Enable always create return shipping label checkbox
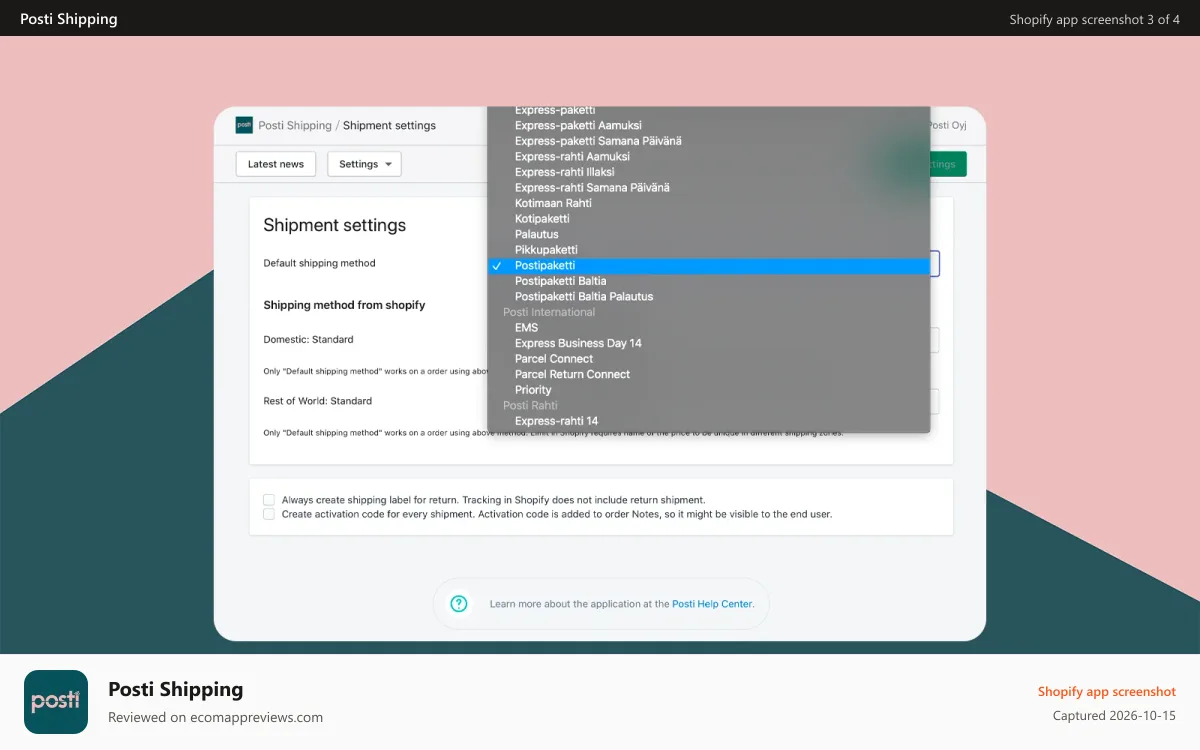The height and width of the screenshot is (750, 1200). [269, 499]
